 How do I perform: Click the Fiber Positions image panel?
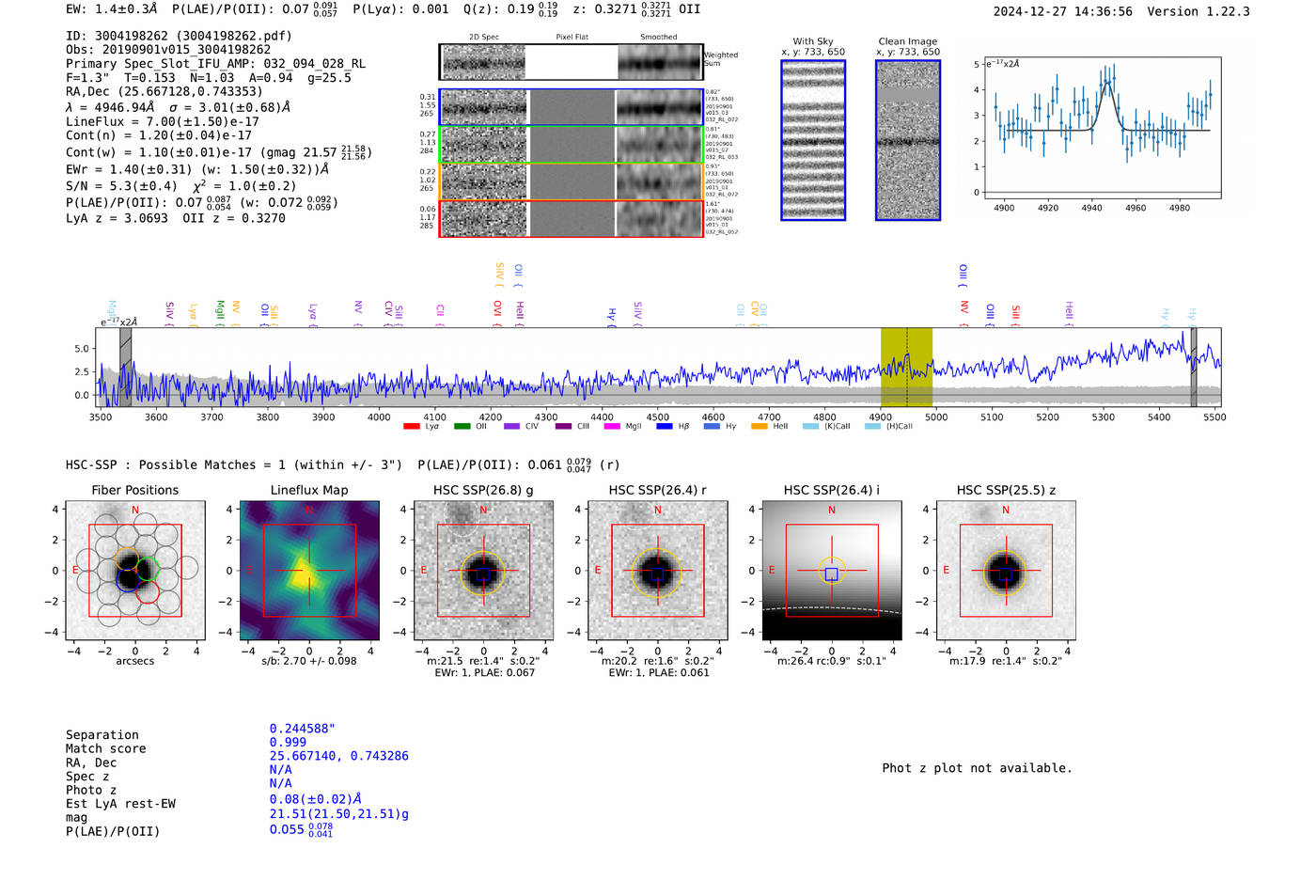pos(135,571)
